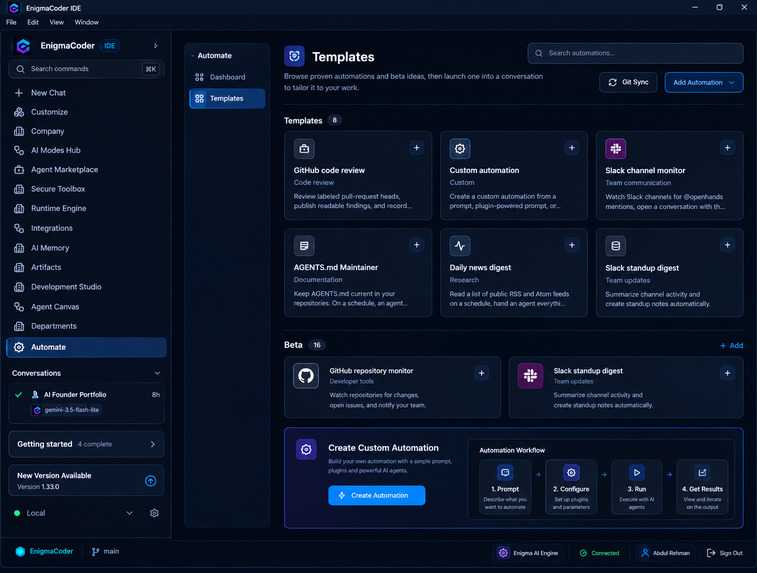Focus the Search automations field

(x=635, y=53)
